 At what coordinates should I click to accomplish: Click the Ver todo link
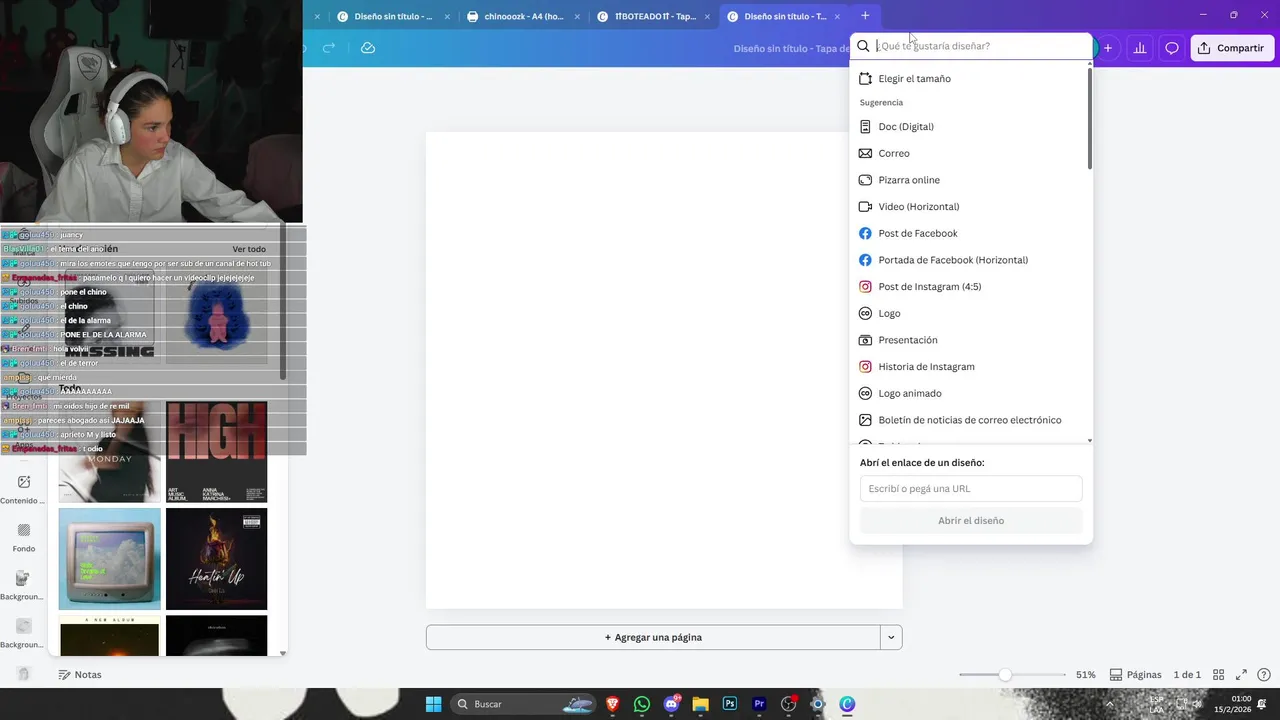pos(249,249)
